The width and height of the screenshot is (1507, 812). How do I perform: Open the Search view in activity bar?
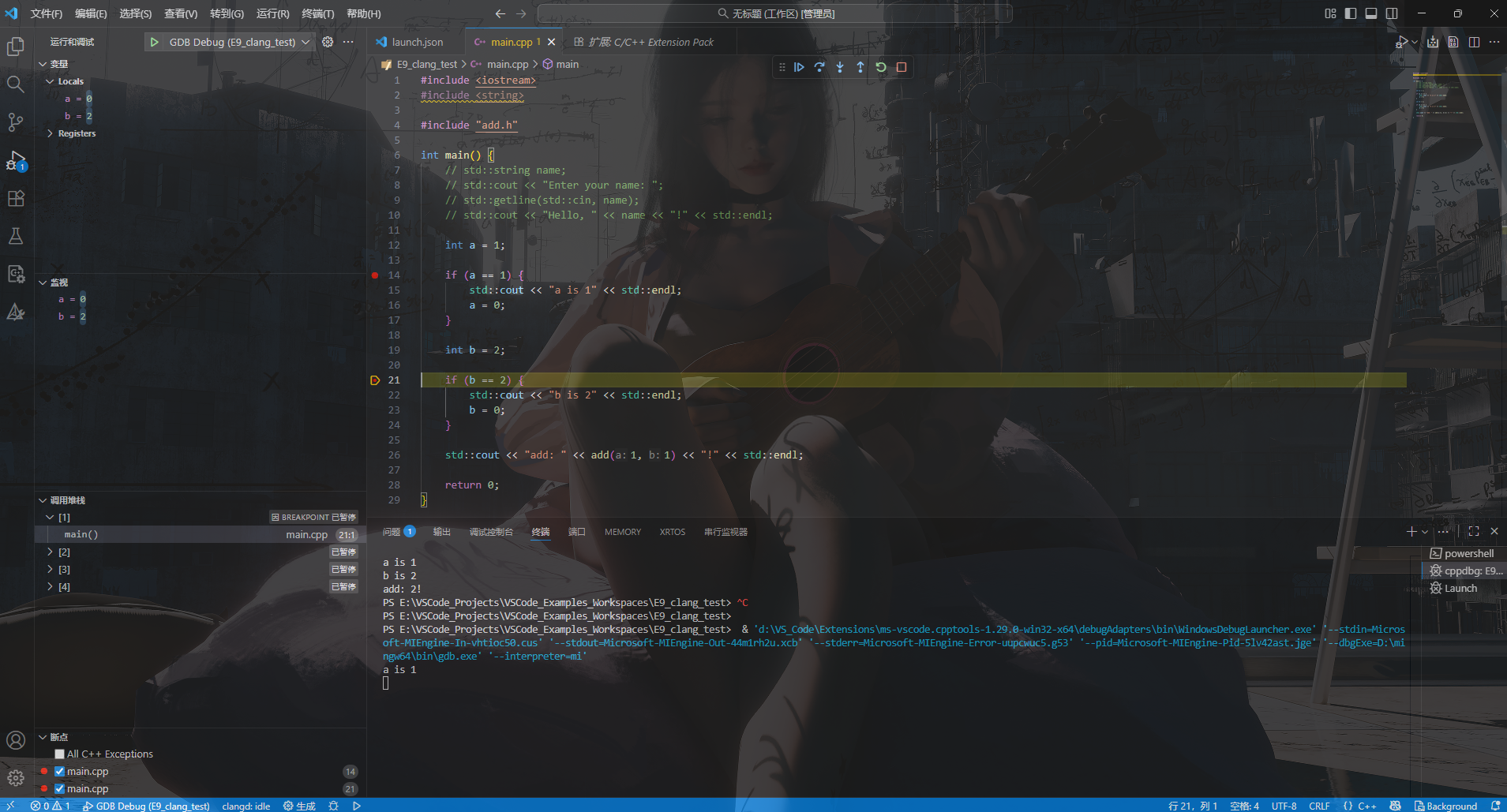[x=16, y=84]
